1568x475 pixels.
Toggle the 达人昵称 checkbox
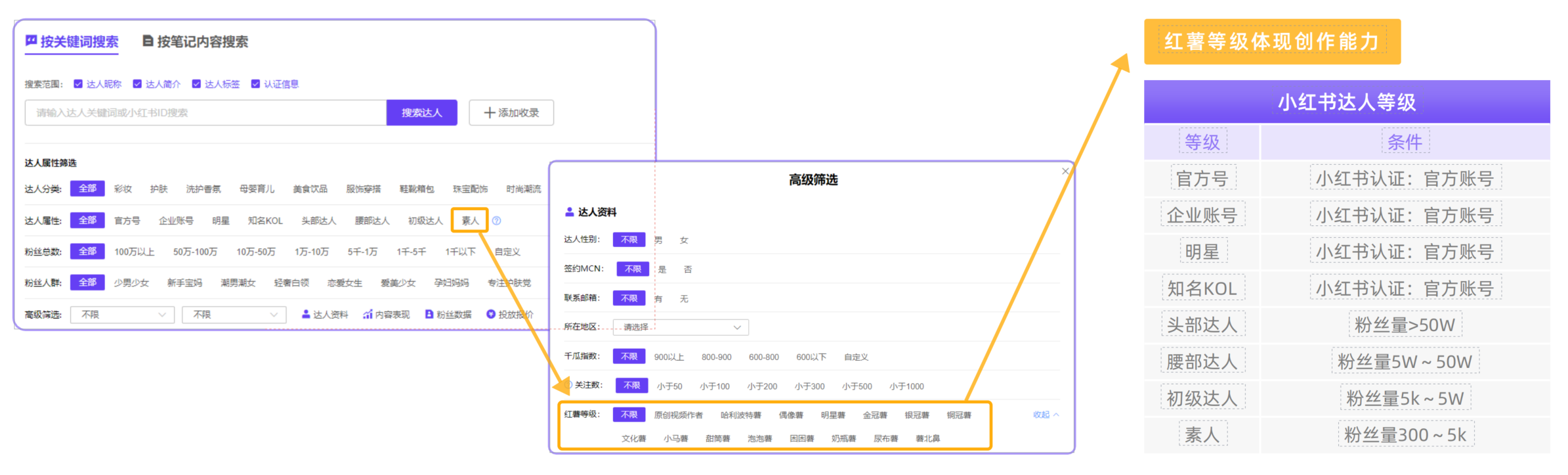pos(78,83)
